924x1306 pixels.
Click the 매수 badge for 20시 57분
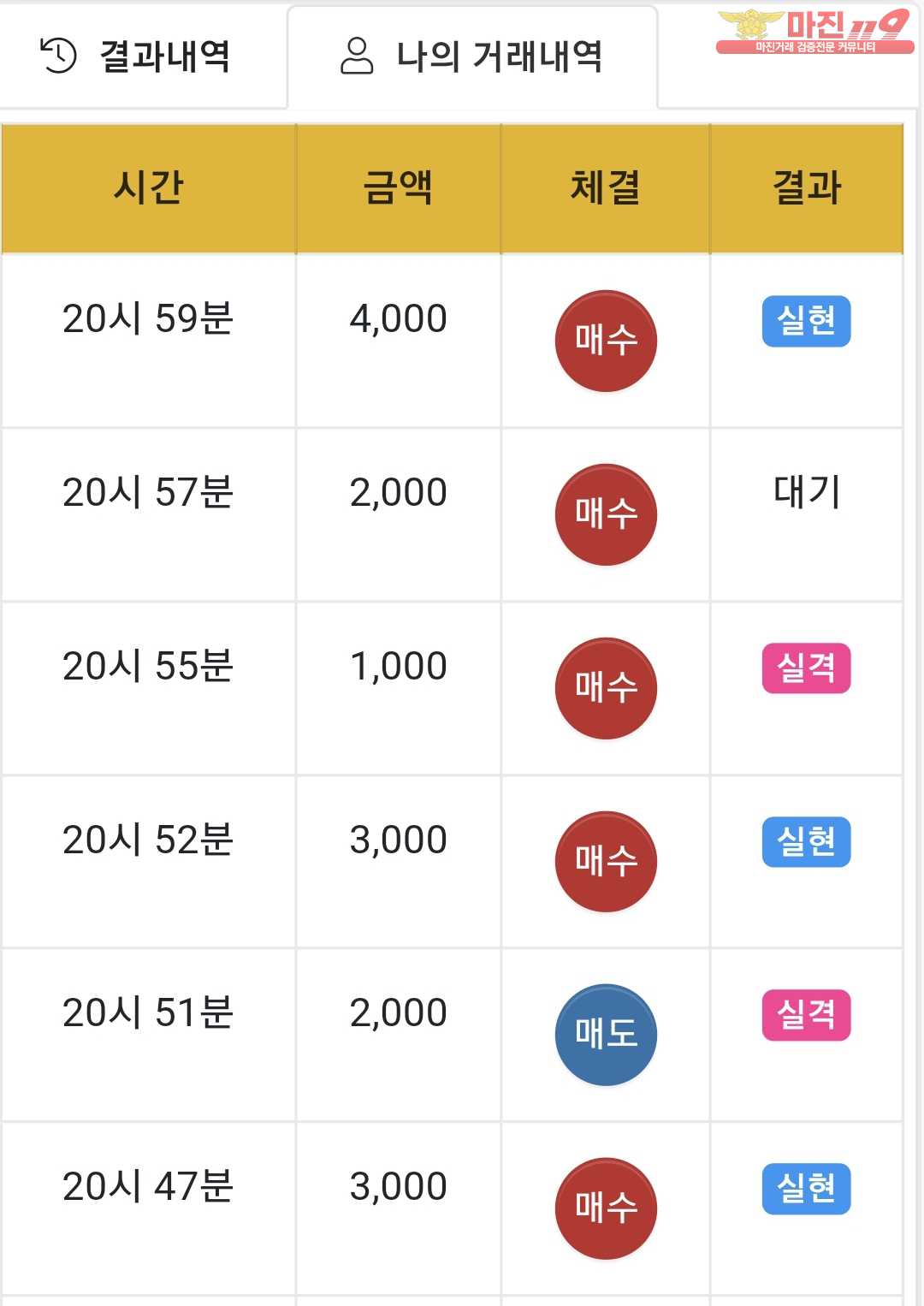606,514
